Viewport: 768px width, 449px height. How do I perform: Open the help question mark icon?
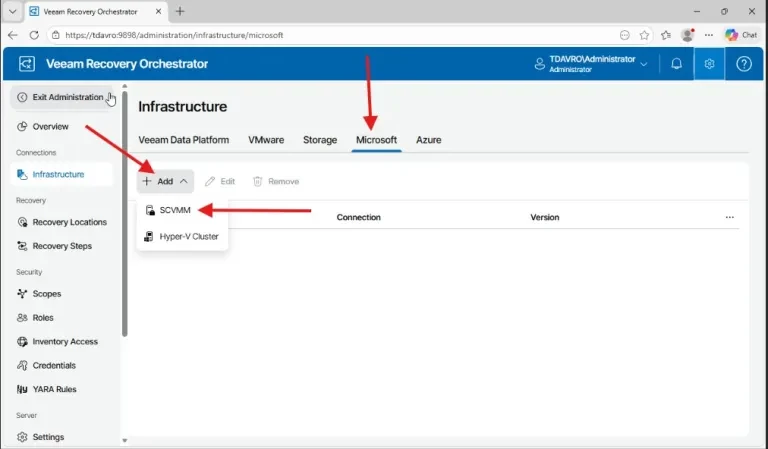pyautogui.click(x=744, y=64)
